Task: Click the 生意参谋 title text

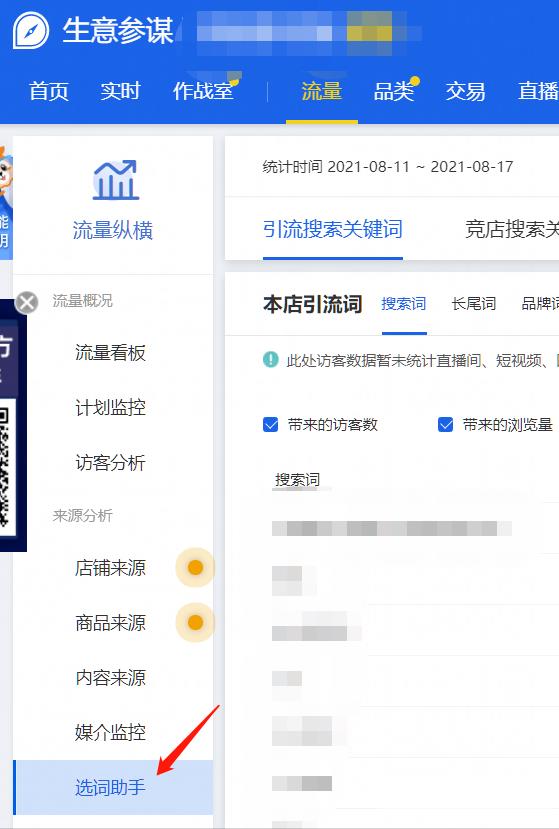Action: pyautogui.click(x=118, y=31)
